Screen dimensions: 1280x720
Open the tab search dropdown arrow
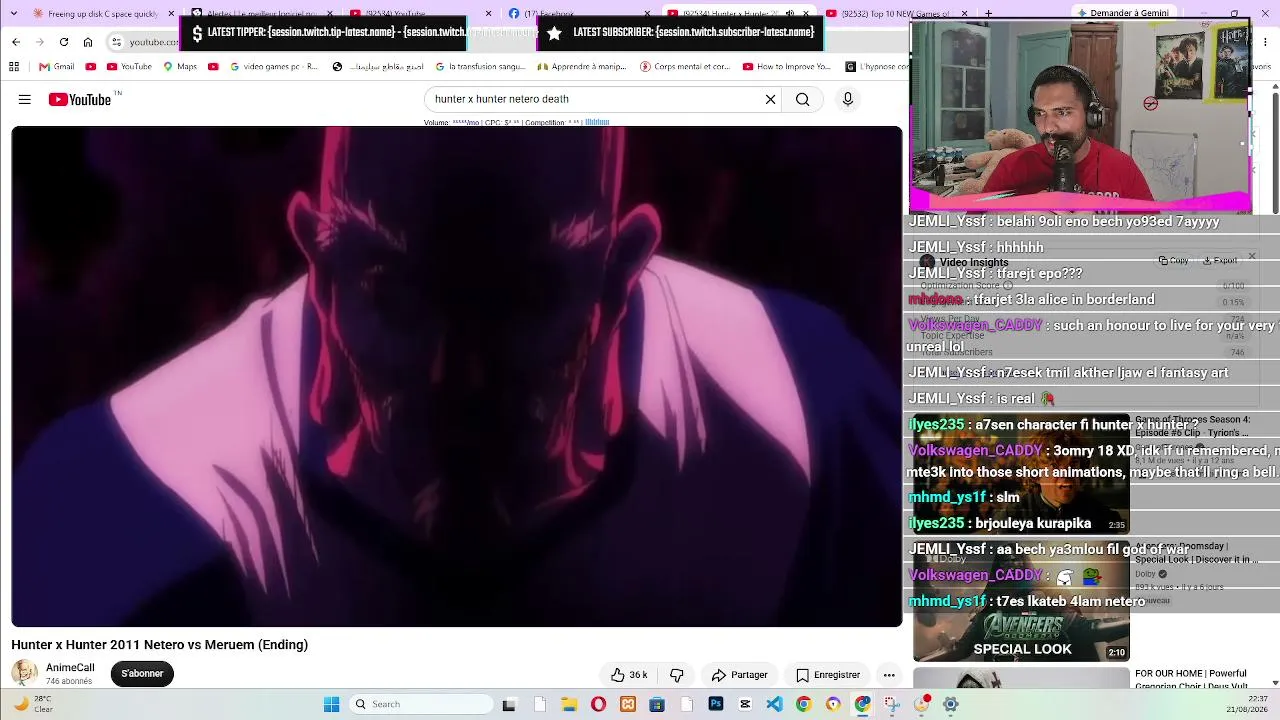tap(16, 14)
